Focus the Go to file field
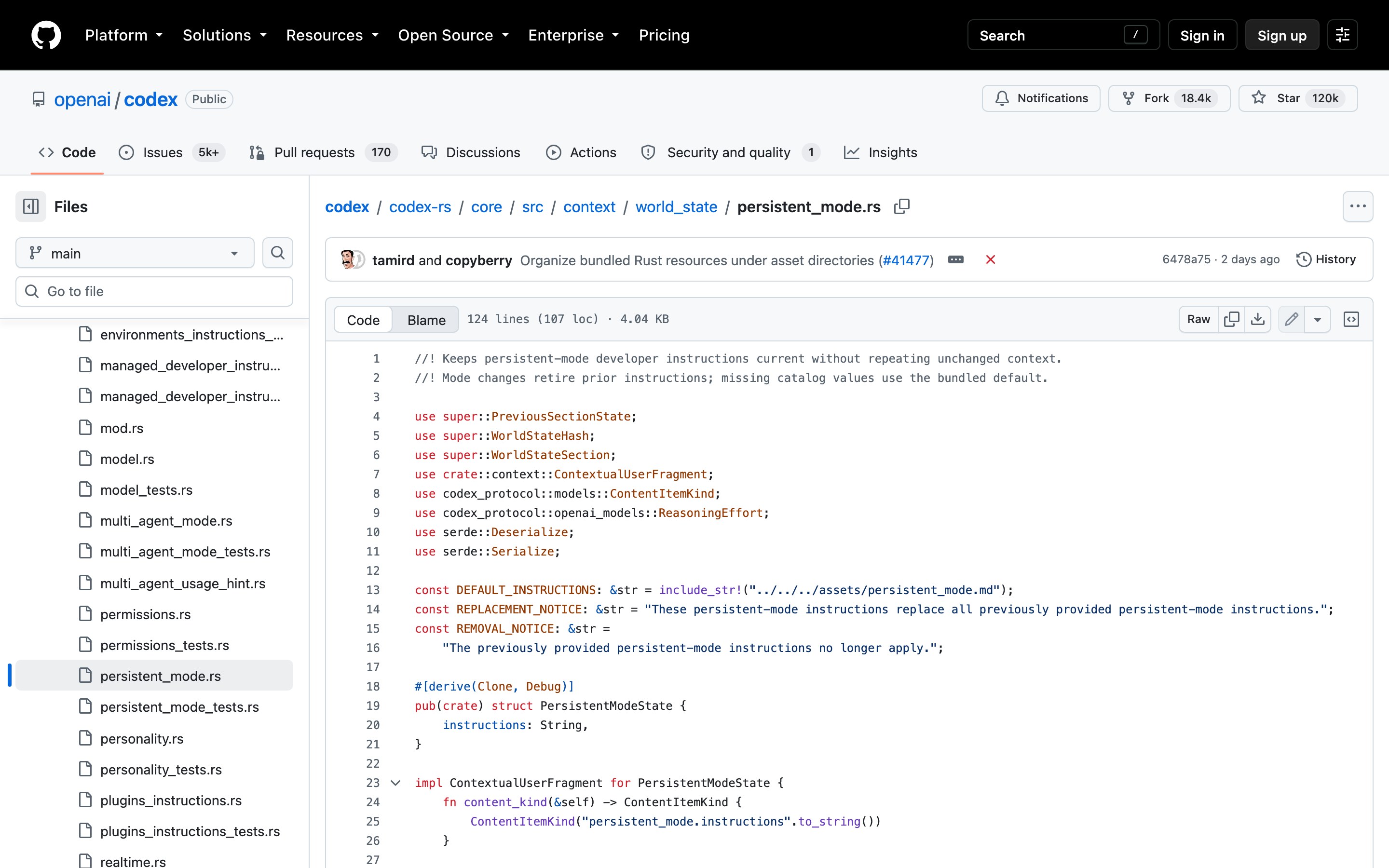Viewport: 1389px width, 868px height. pyautogui.click(x=154, y=291)
